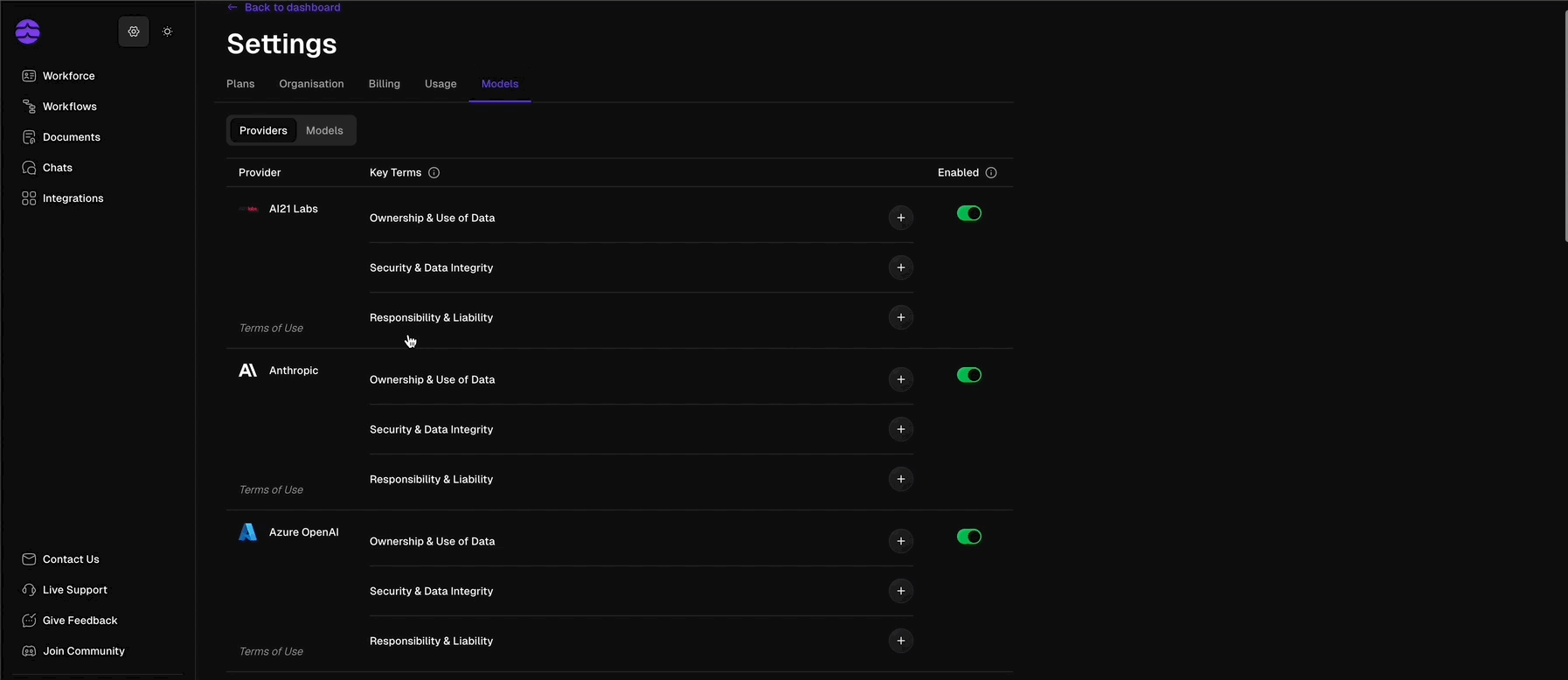The height and width of the screenshot is (680, 1568).
Task: Click the Back to dashboard arrow link
Action: click(284, 7)
